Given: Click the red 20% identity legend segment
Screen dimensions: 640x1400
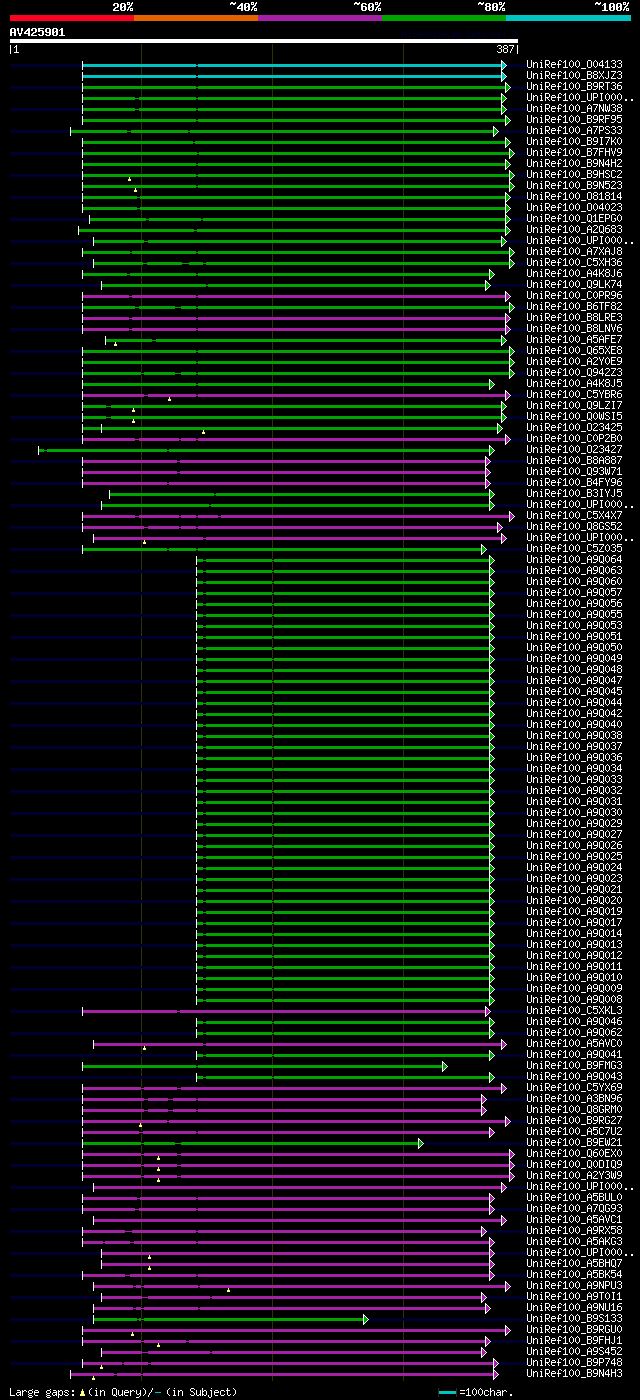Looking at the screenshot, I should (72, 18).
